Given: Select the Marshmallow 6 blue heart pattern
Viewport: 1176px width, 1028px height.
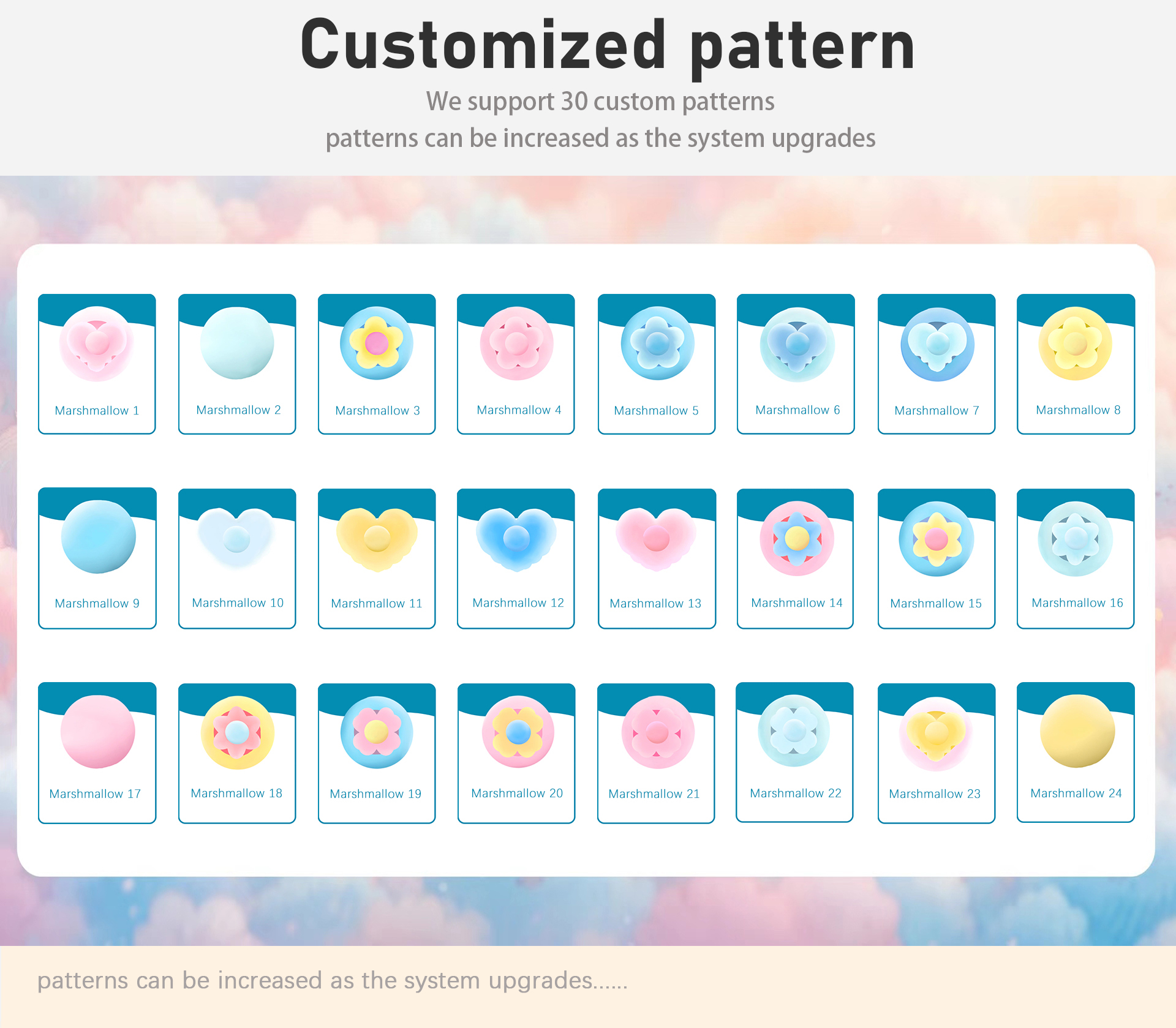Looking at the screenshot, I should tap(797, 344).
